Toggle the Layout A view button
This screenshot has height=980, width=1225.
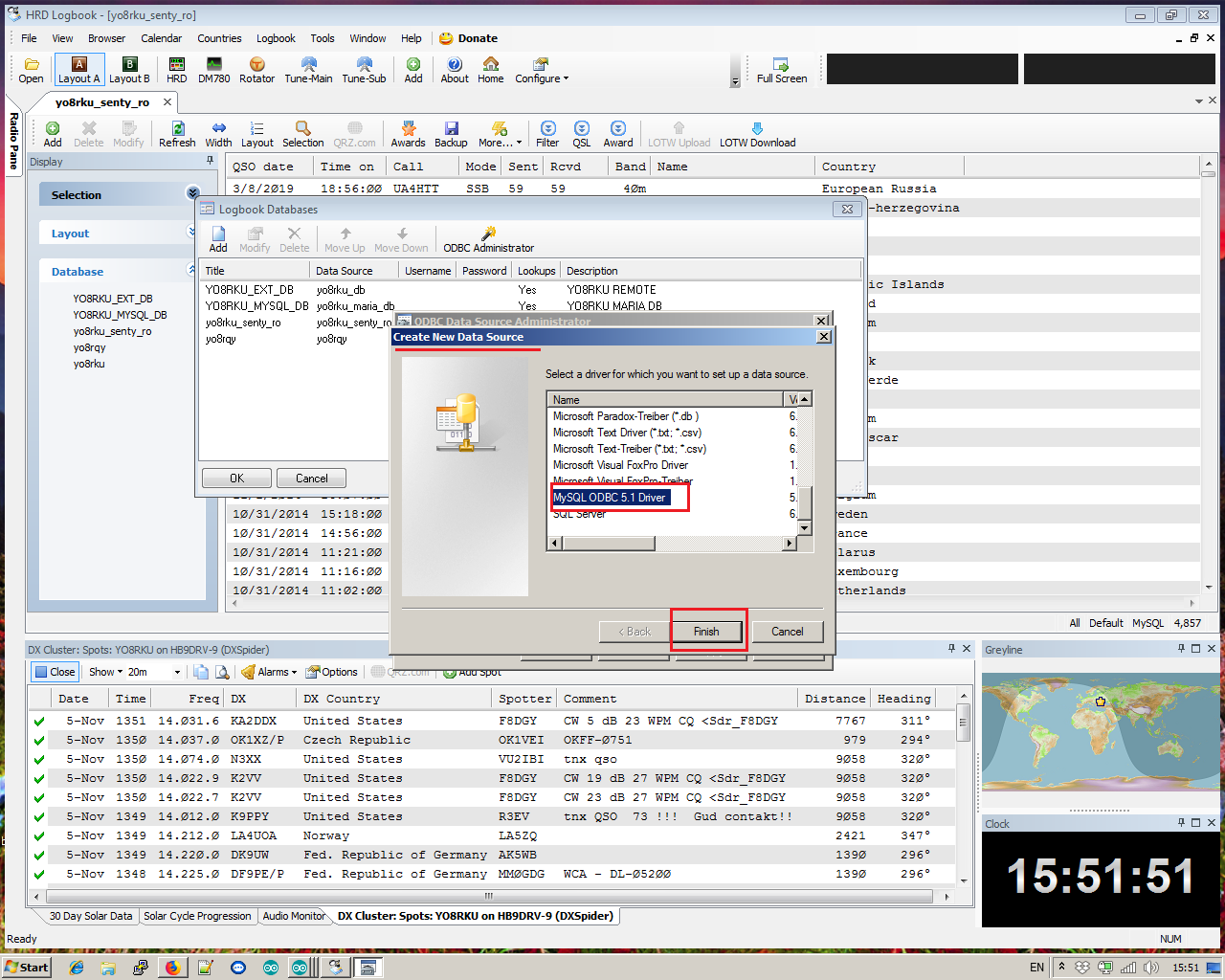click(78, 70)
